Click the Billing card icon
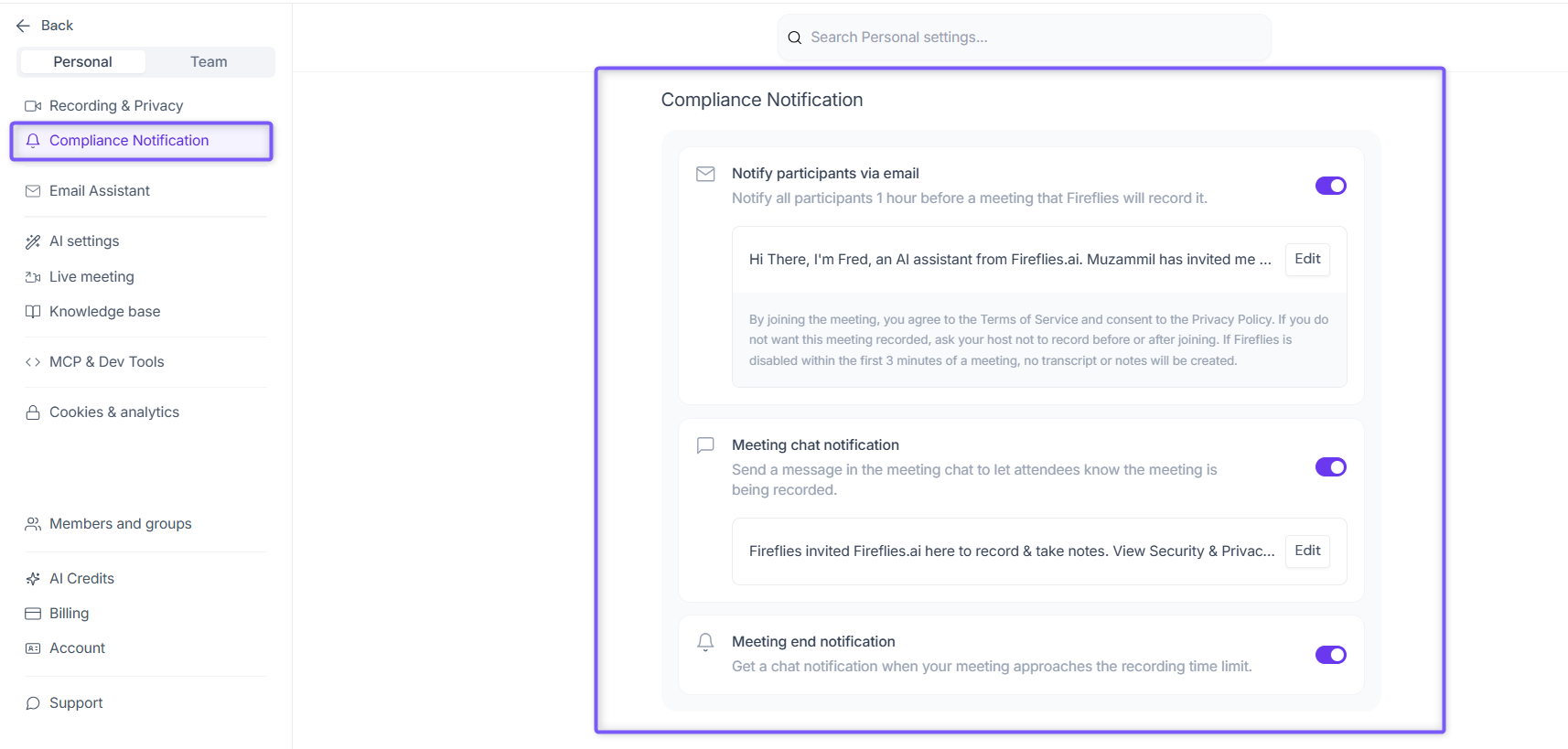Screen dimensions: 1568x749 click(33, 614)
